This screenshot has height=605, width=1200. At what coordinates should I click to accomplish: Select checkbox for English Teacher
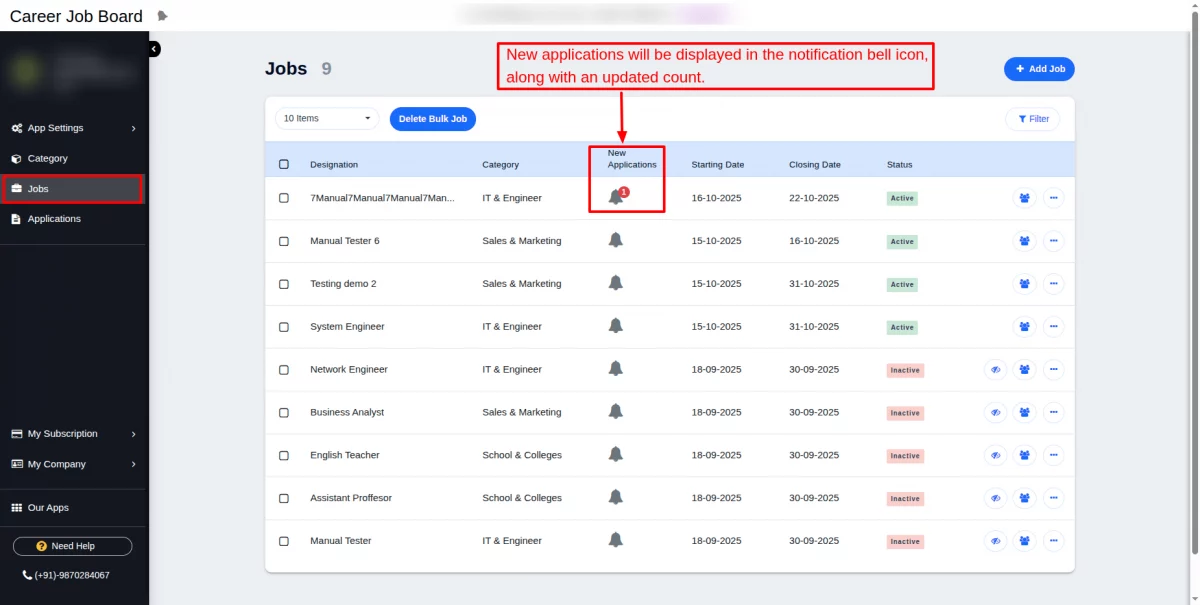tap(284, 455)
